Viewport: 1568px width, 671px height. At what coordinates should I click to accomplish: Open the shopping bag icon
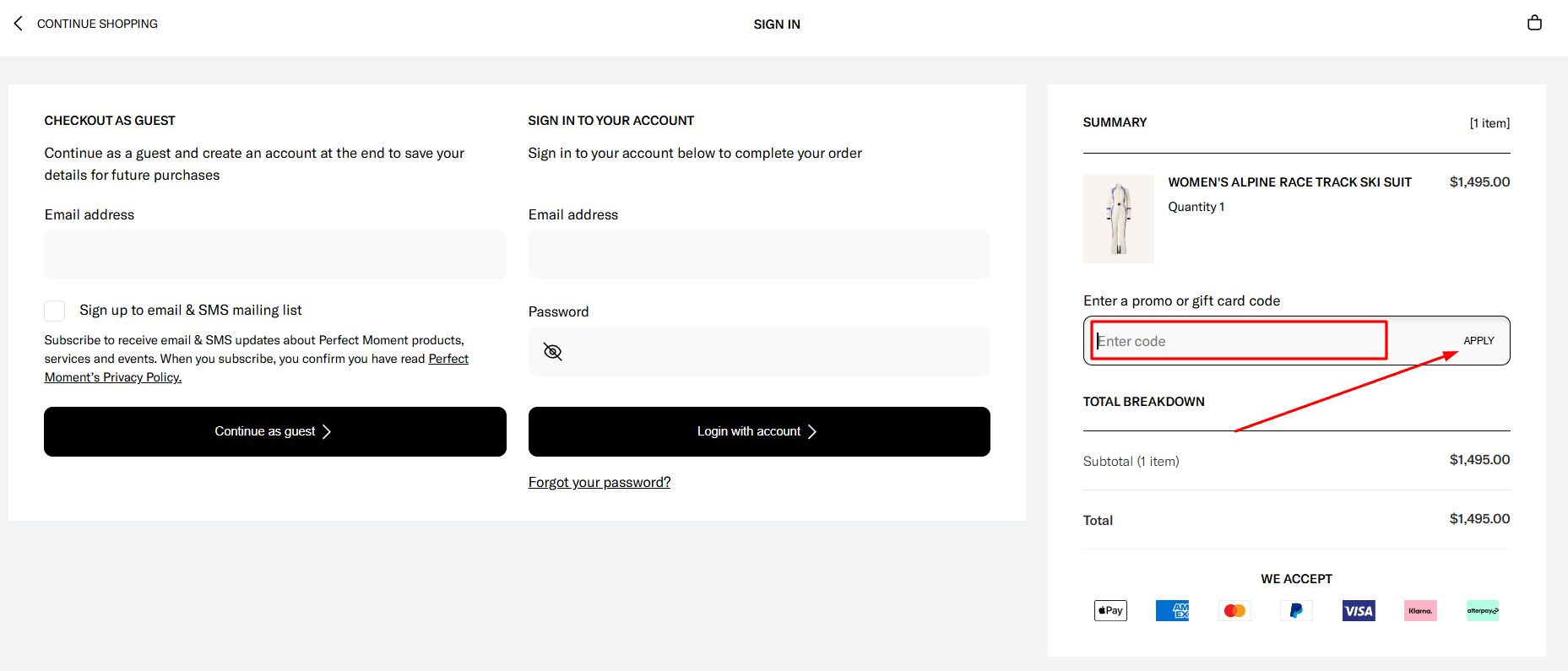[1534, 23]
